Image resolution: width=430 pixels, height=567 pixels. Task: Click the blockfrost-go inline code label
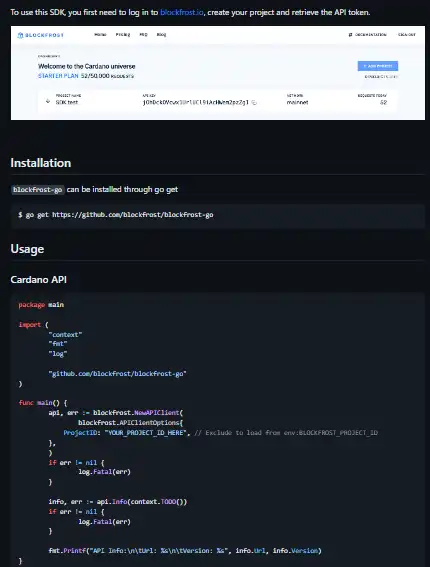point(38,189)
